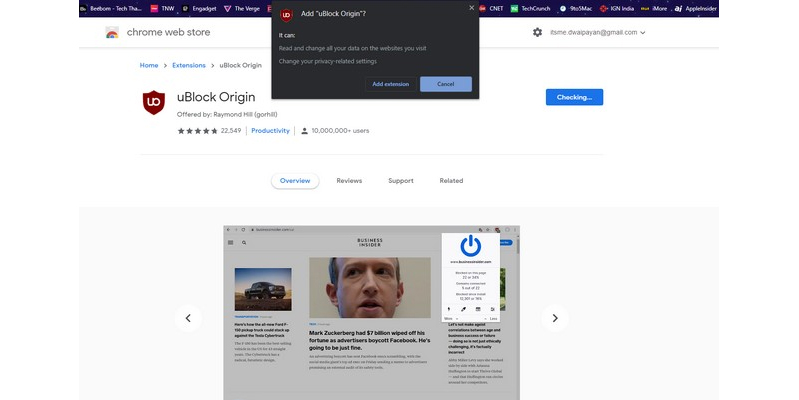Expand the itsme.dwaipayan@gmail.com account dropdown

point(598,32)
